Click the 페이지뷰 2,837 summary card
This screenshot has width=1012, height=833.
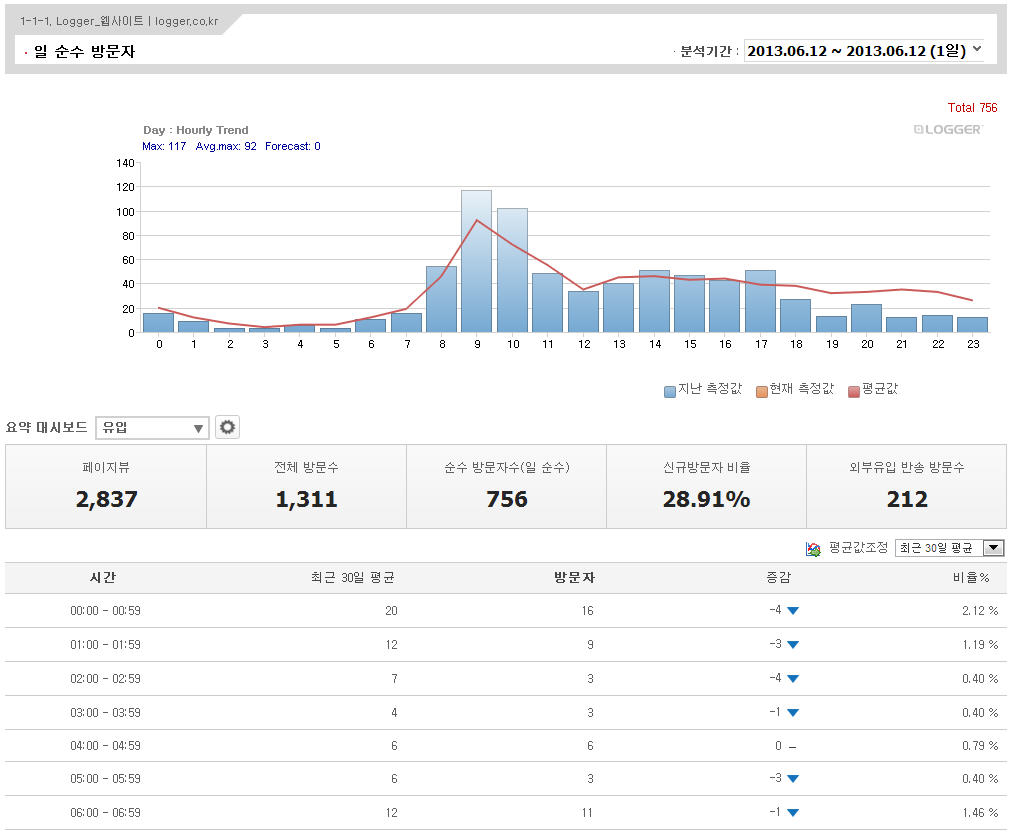click(x=106, y=487)
